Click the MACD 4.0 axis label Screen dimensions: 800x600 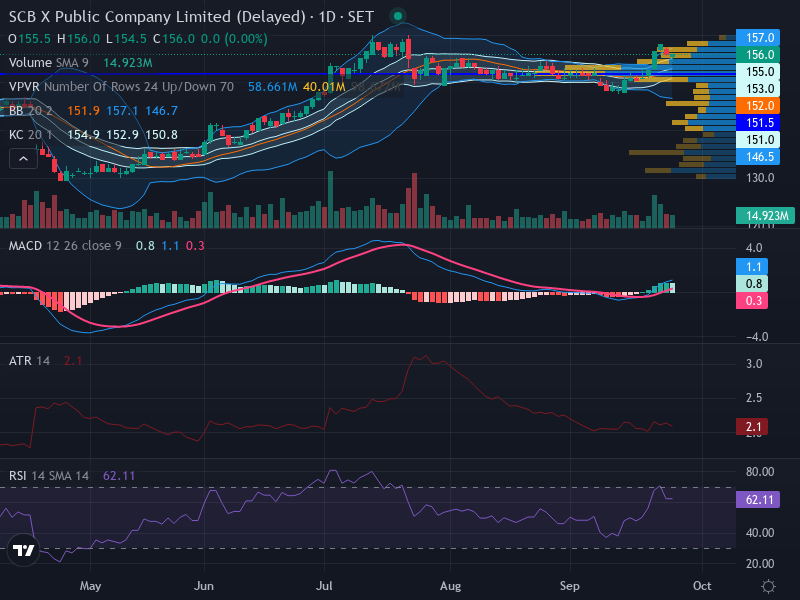tap(754, 248)
